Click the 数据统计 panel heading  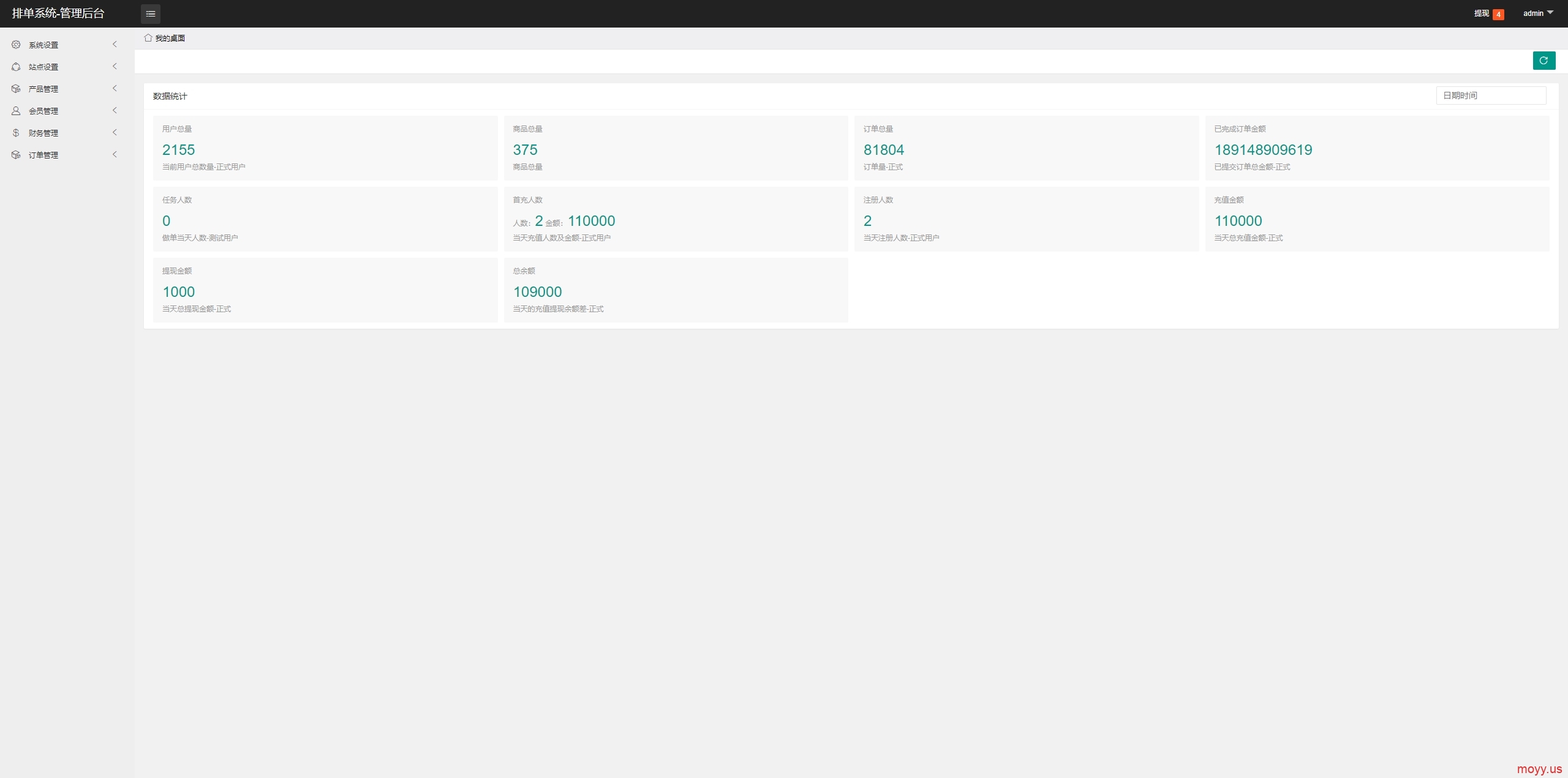(x=170, y=96)
